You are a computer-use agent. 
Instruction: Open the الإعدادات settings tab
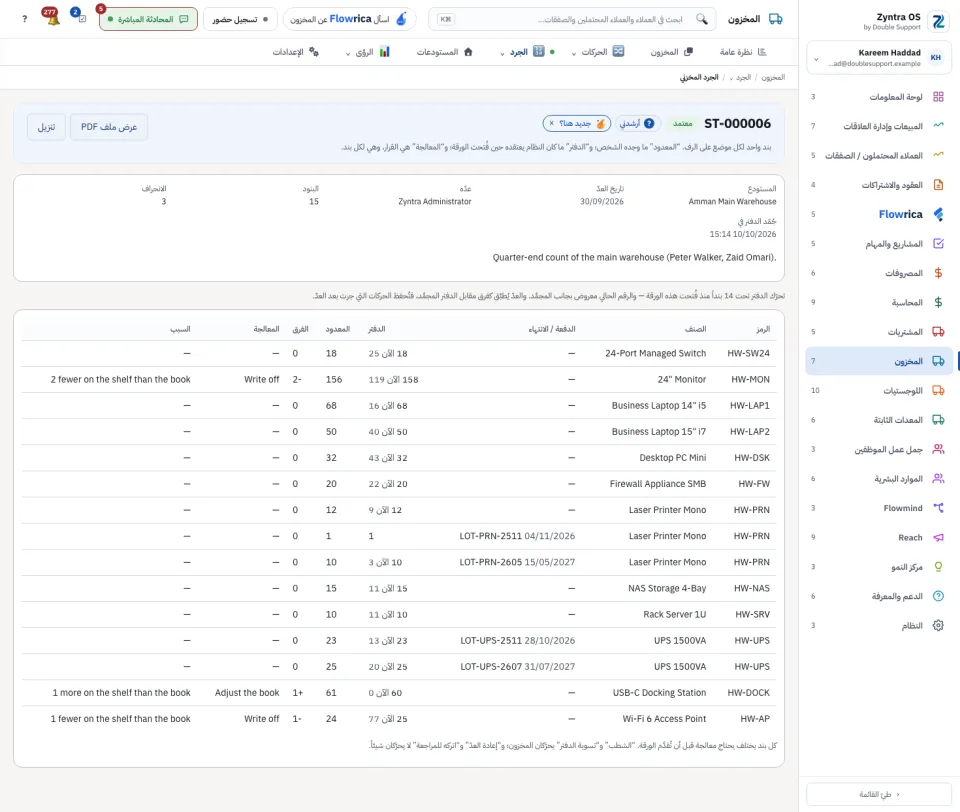(x=296, y=52)
